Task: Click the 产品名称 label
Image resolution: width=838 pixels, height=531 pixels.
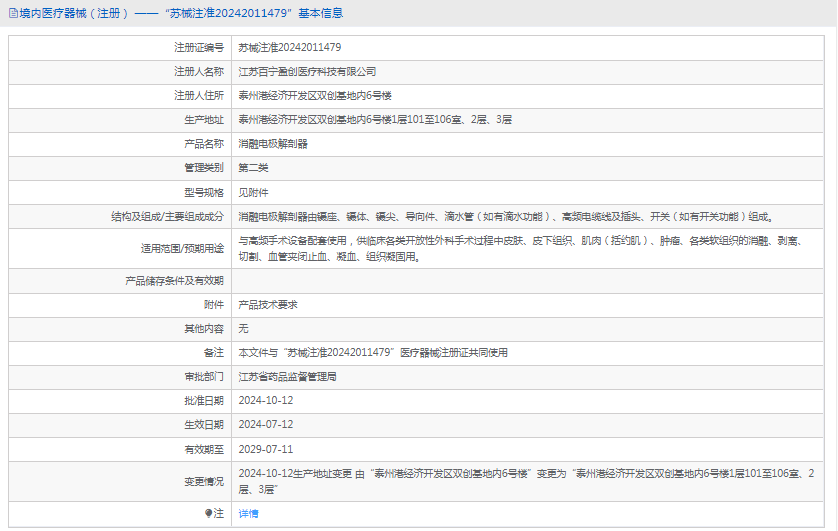Action: point(204,144)
